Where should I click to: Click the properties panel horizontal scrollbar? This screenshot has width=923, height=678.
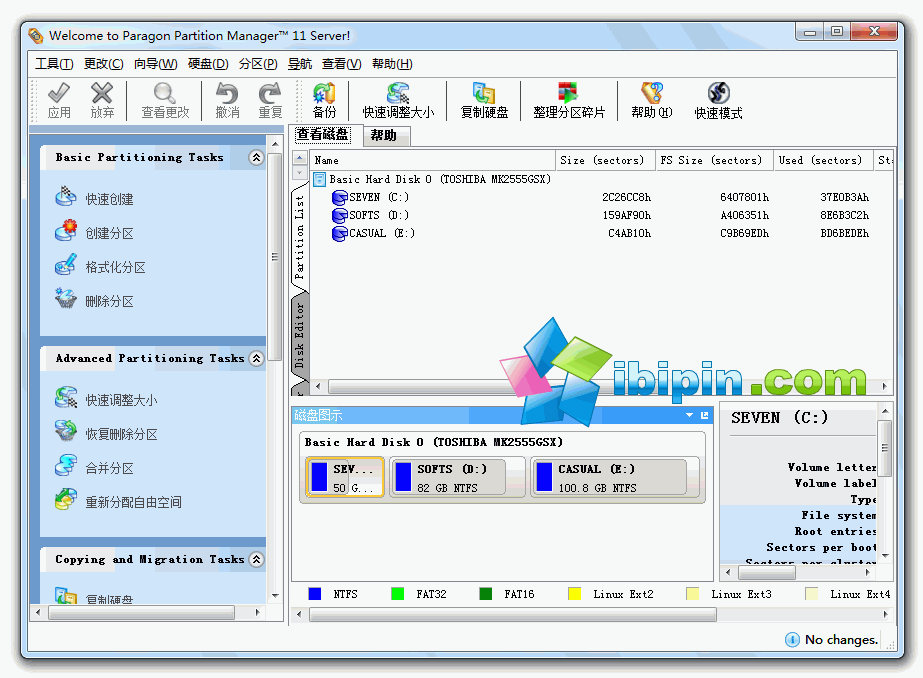(x=798, y=572)
